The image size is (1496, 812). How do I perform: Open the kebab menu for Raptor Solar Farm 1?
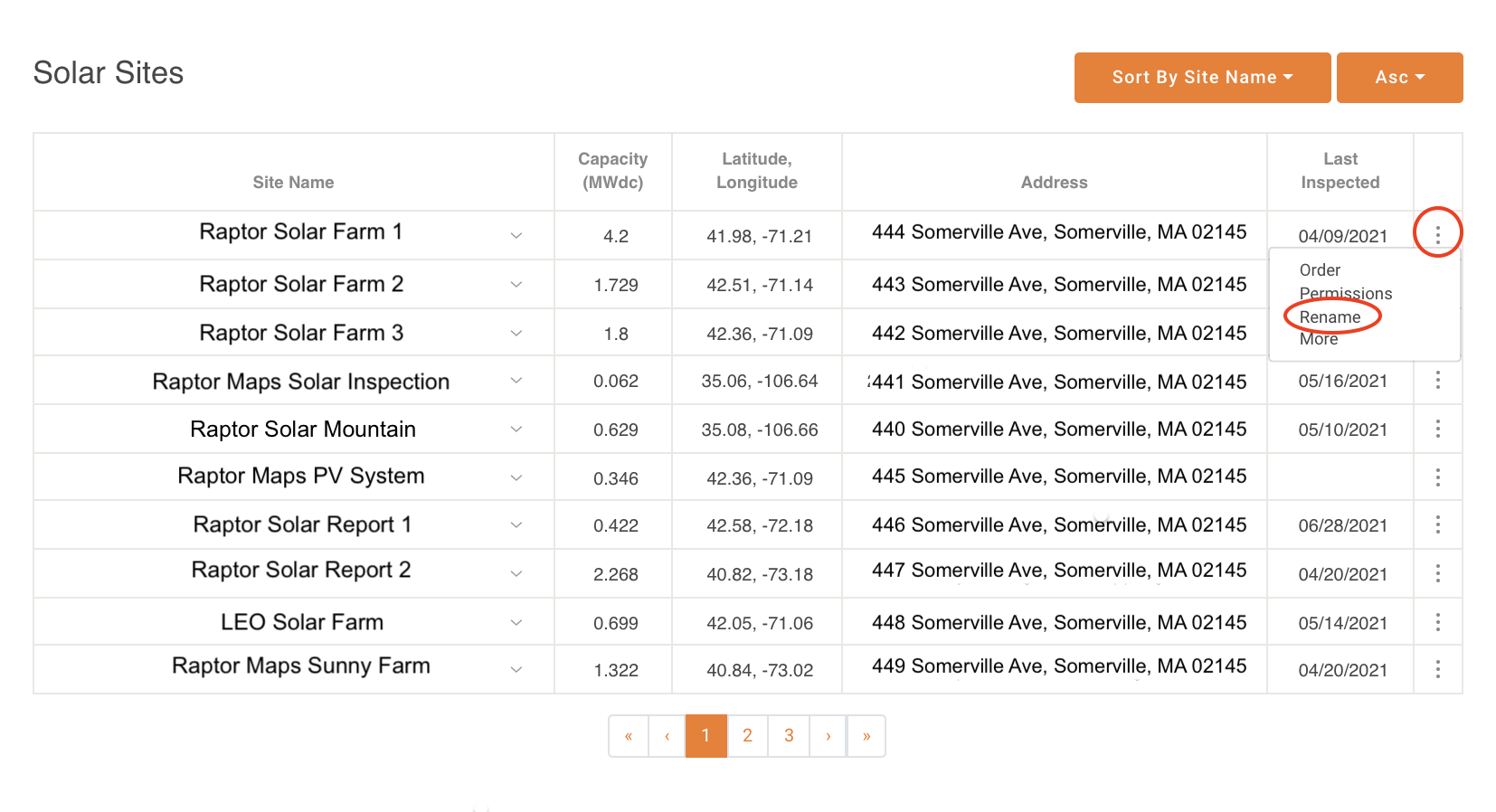[1437, 235]
